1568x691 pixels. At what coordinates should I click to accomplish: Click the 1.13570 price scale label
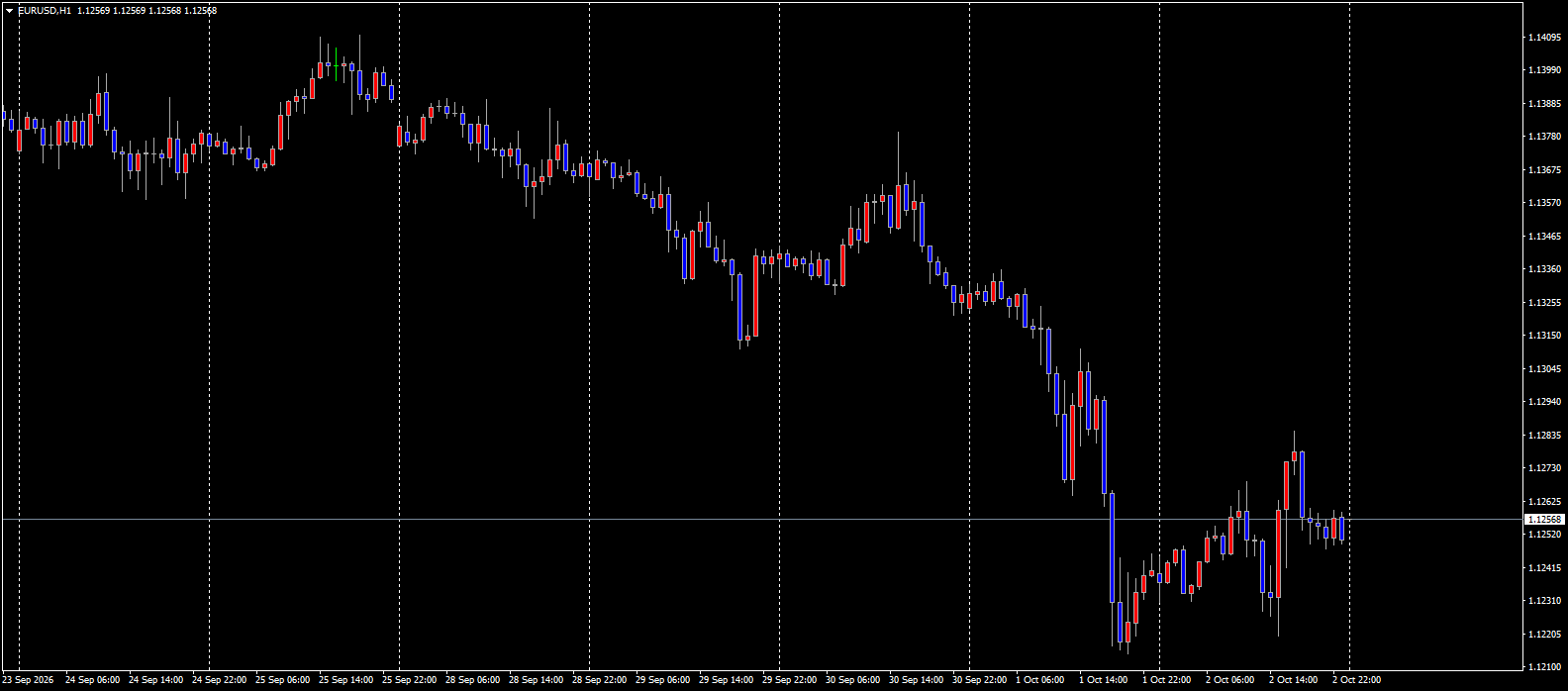[x=1544, y=203]
